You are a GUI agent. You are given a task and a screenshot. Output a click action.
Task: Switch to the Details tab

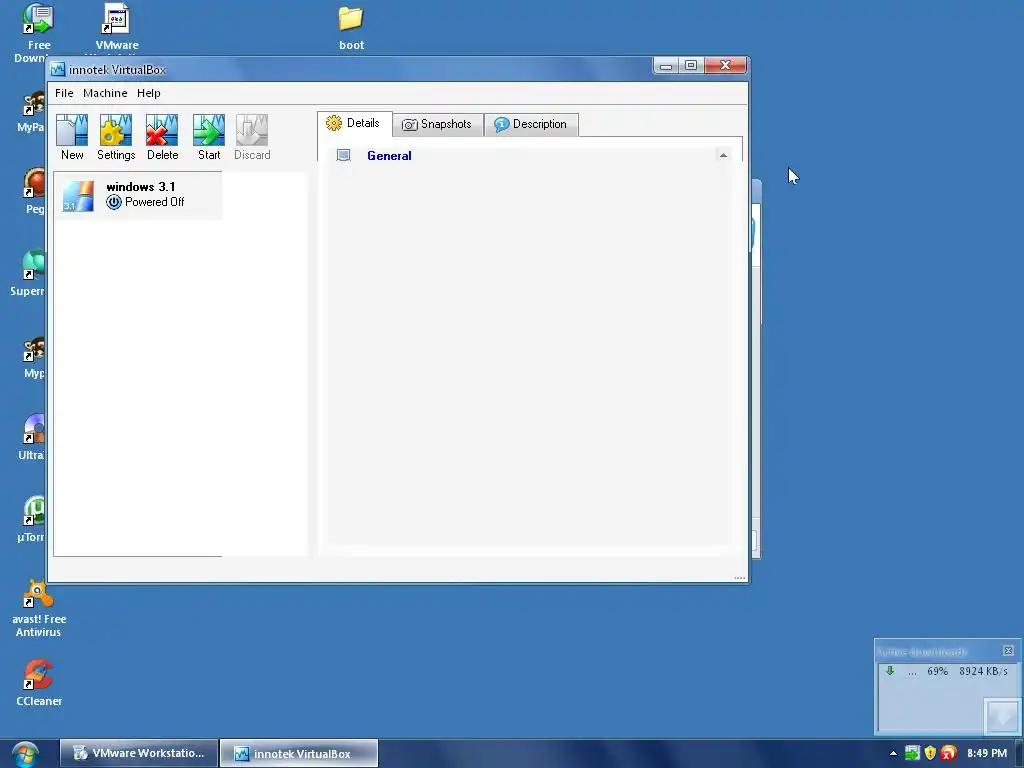coord(355,123)
